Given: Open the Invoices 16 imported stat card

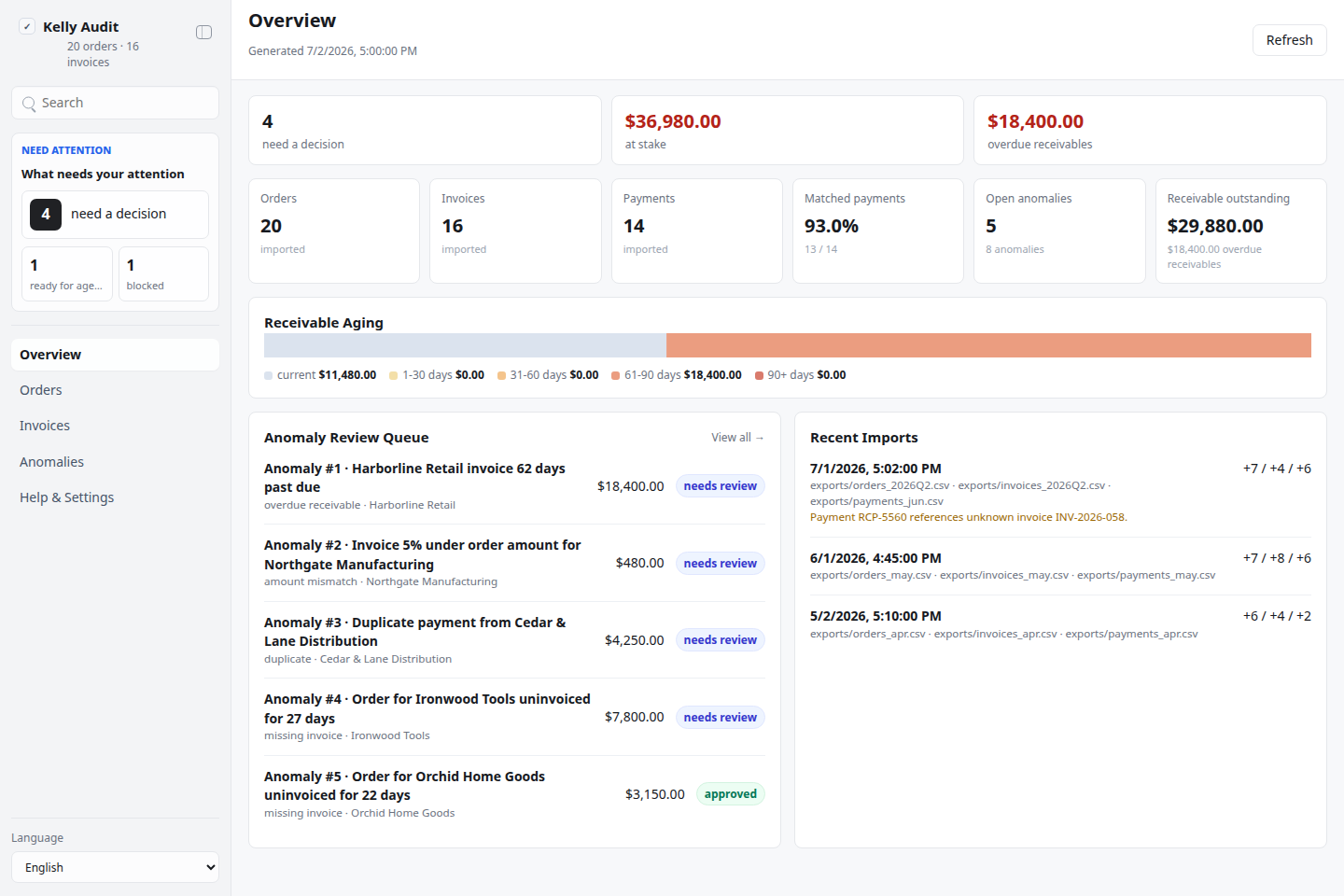Looking at the screenshot, I should click(515, 231).
